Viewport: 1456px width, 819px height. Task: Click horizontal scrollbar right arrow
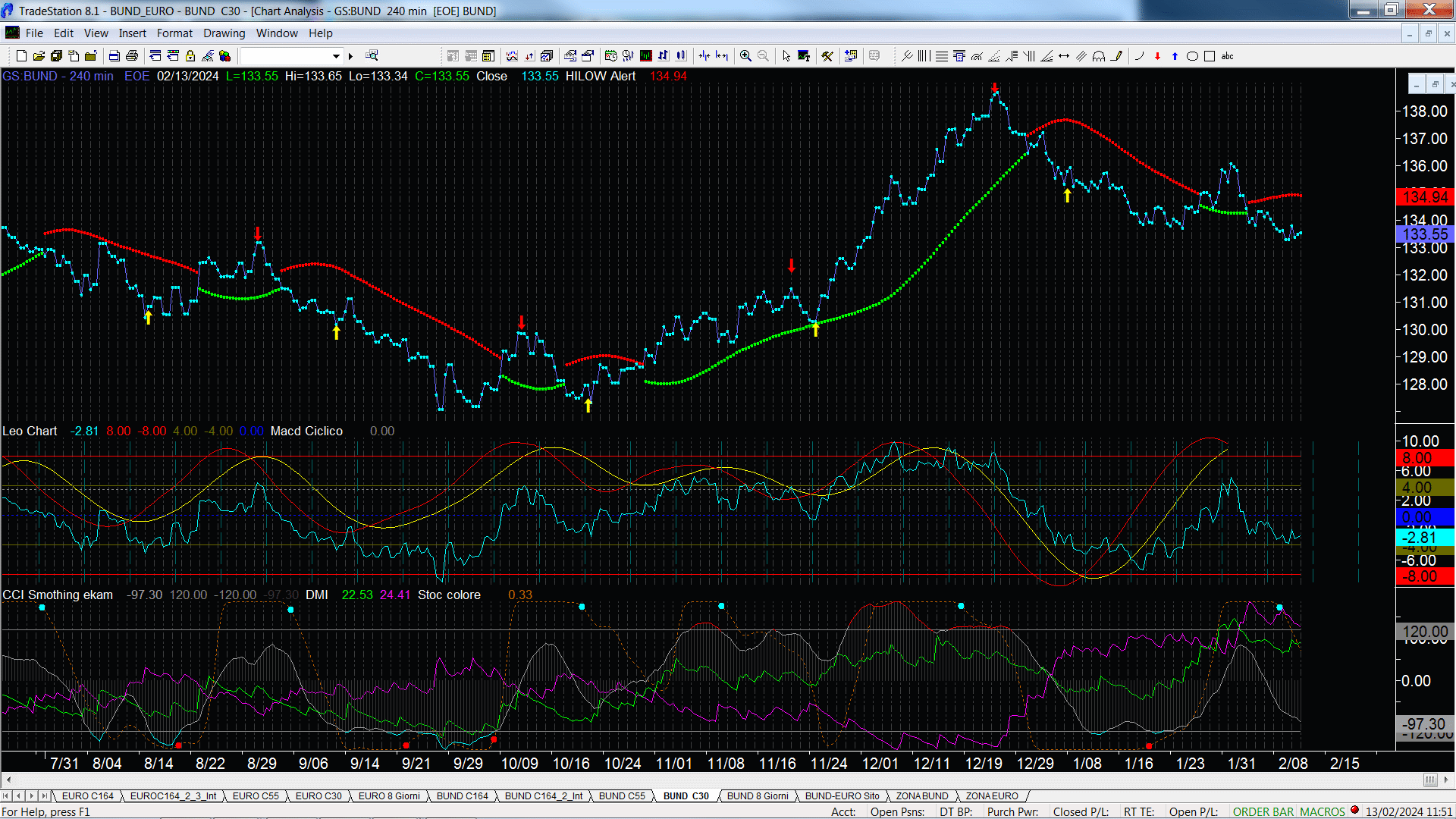(1446, 780)
